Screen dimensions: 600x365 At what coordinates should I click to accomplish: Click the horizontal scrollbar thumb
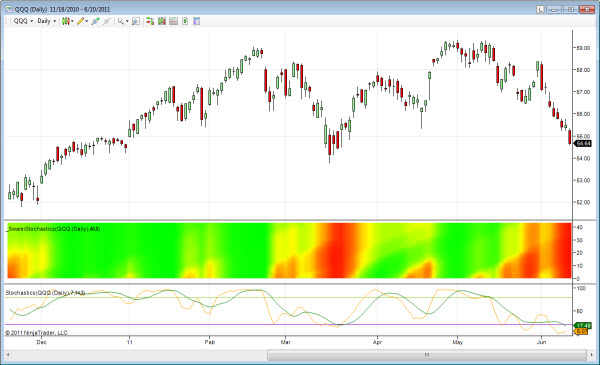(x=427, y=355)
